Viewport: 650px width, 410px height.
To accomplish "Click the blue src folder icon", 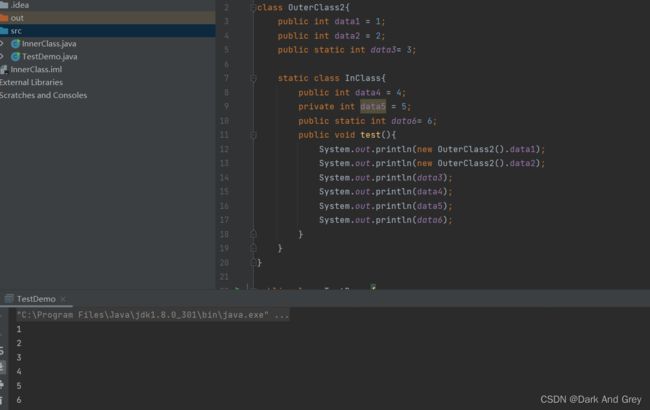I will pos(4,31).
